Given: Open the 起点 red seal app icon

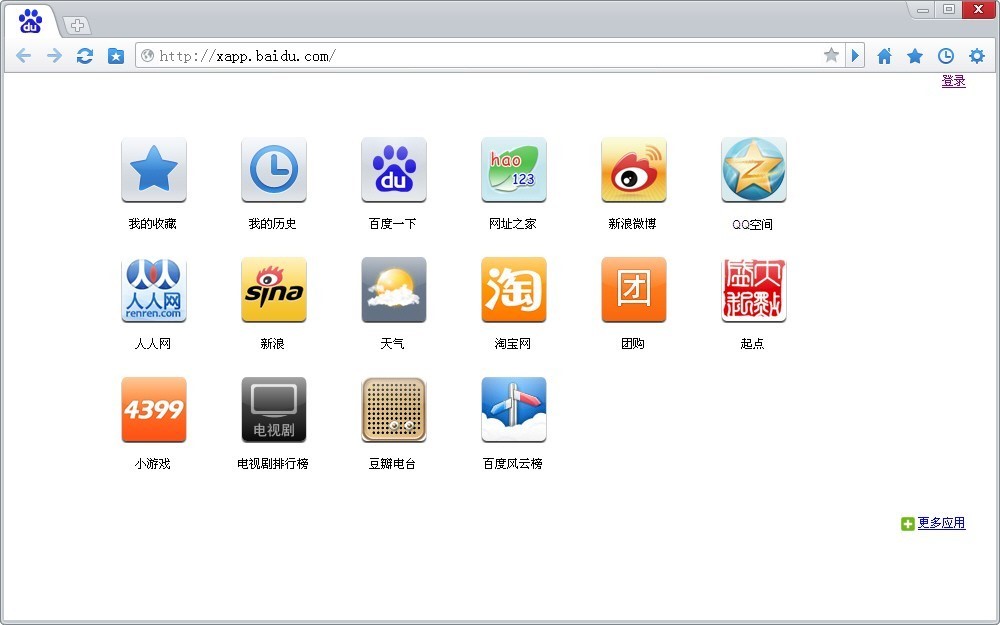Looking at the screenshot, I should tap(753, 290).
